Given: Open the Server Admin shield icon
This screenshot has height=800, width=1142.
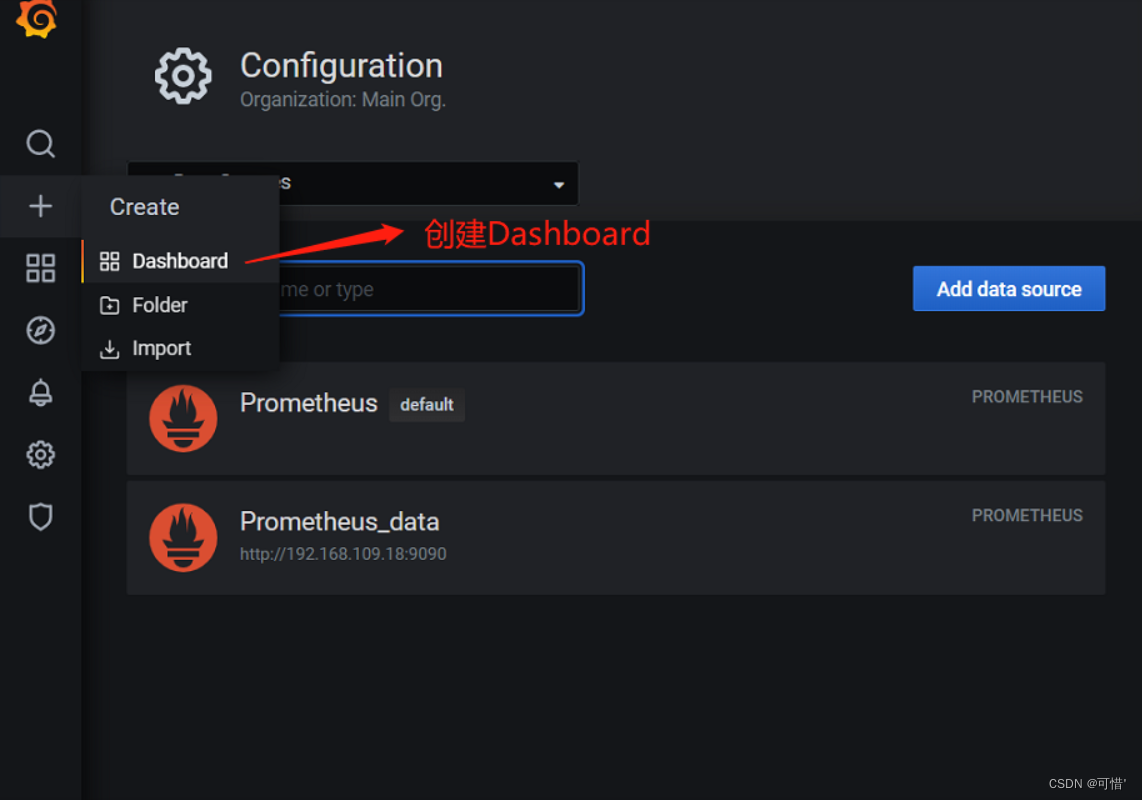Looking at the screenshot, I should (40, 517).
